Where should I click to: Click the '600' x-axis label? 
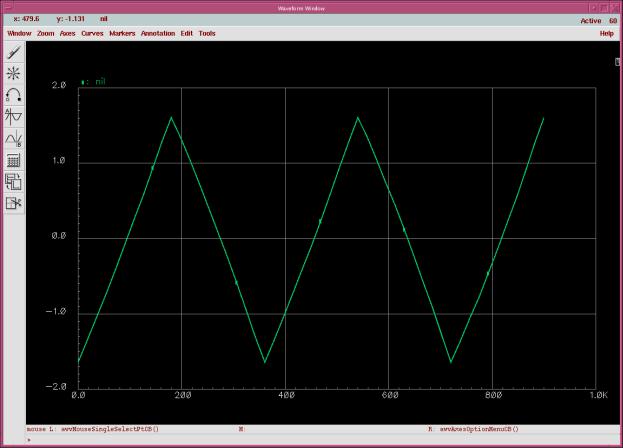click(x=390, y=395)
